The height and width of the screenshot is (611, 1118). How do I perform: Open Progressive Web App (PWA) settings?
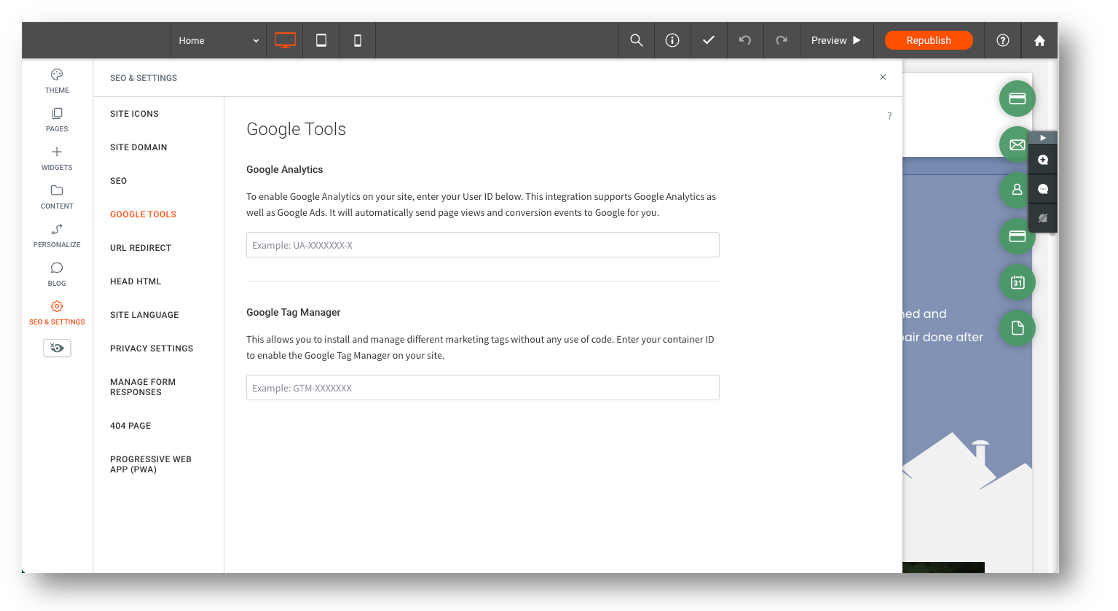pyautogui.click(x=150, y=464)
